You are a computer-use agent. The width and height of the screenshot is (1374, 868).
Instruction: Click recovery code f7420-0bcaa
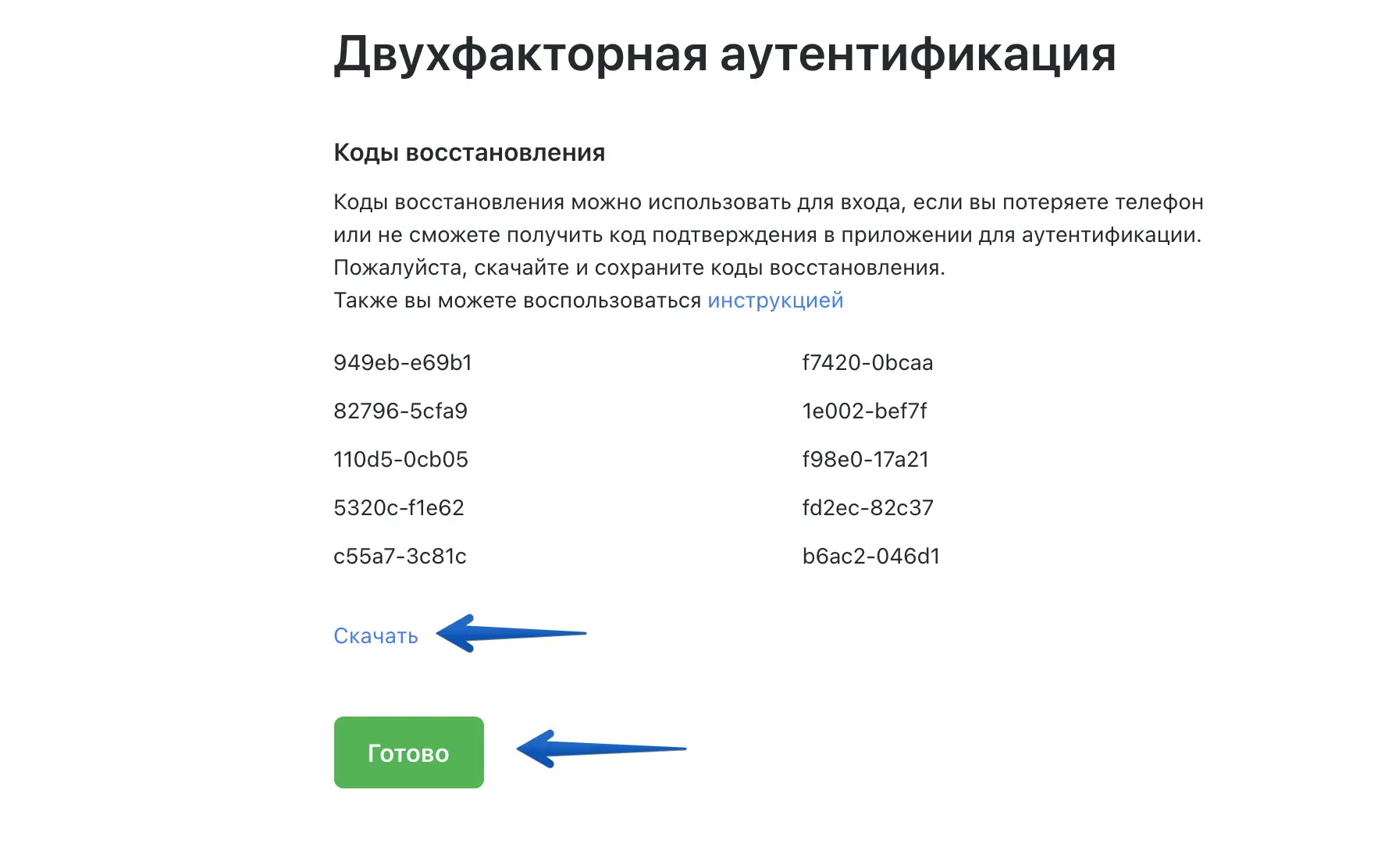(x=867, y=363)
